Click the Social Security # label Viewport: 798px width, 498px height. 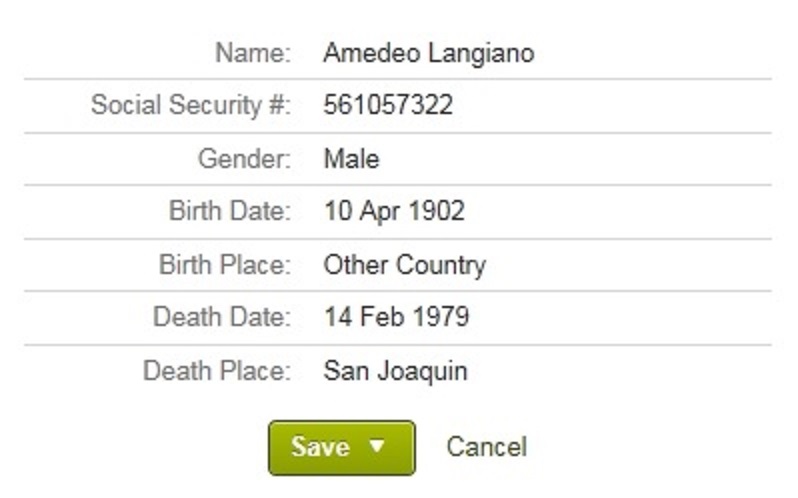(x=190, y=105)
